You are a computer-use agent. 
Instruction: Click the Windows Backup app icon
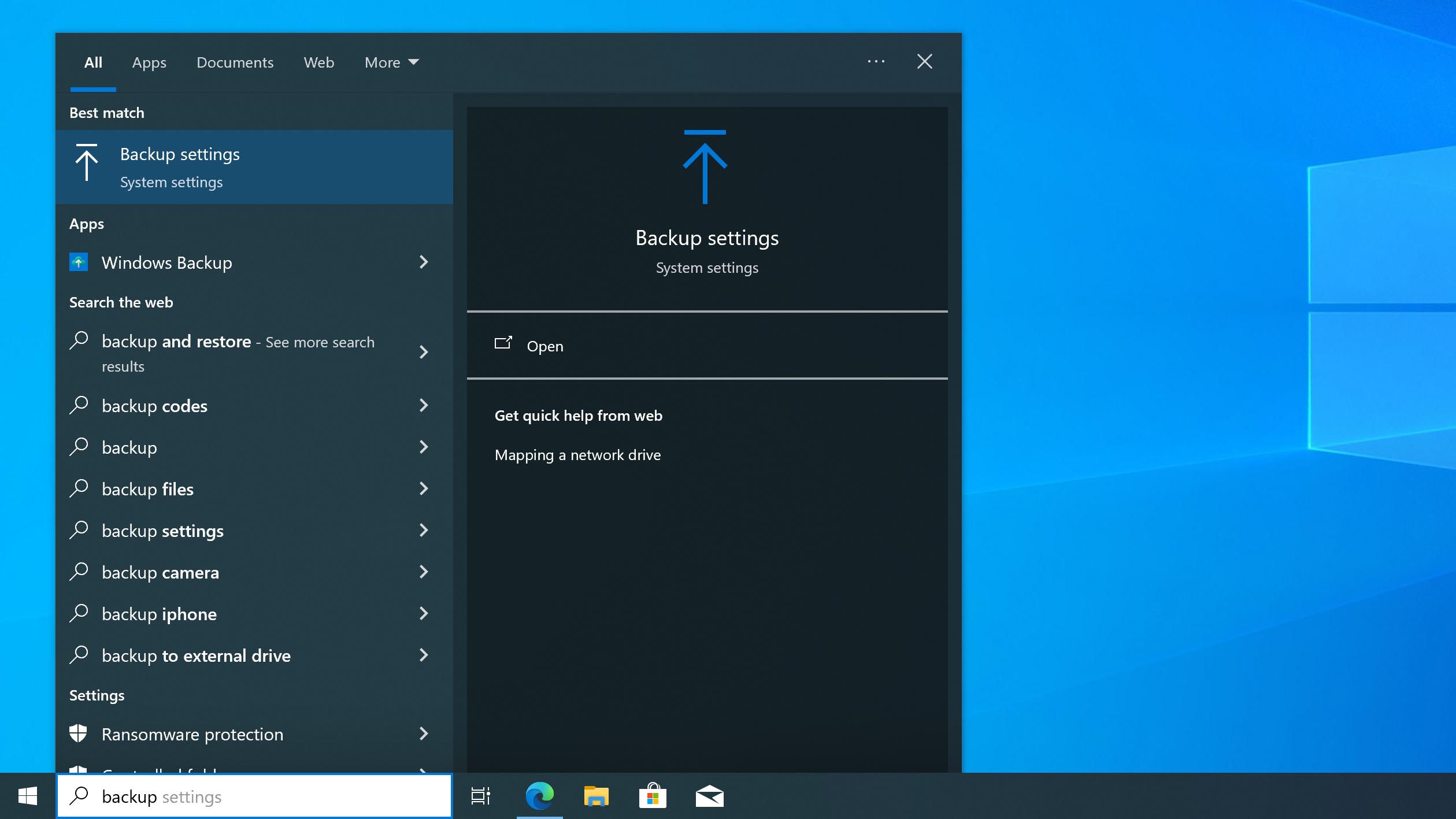coord(79,262)
